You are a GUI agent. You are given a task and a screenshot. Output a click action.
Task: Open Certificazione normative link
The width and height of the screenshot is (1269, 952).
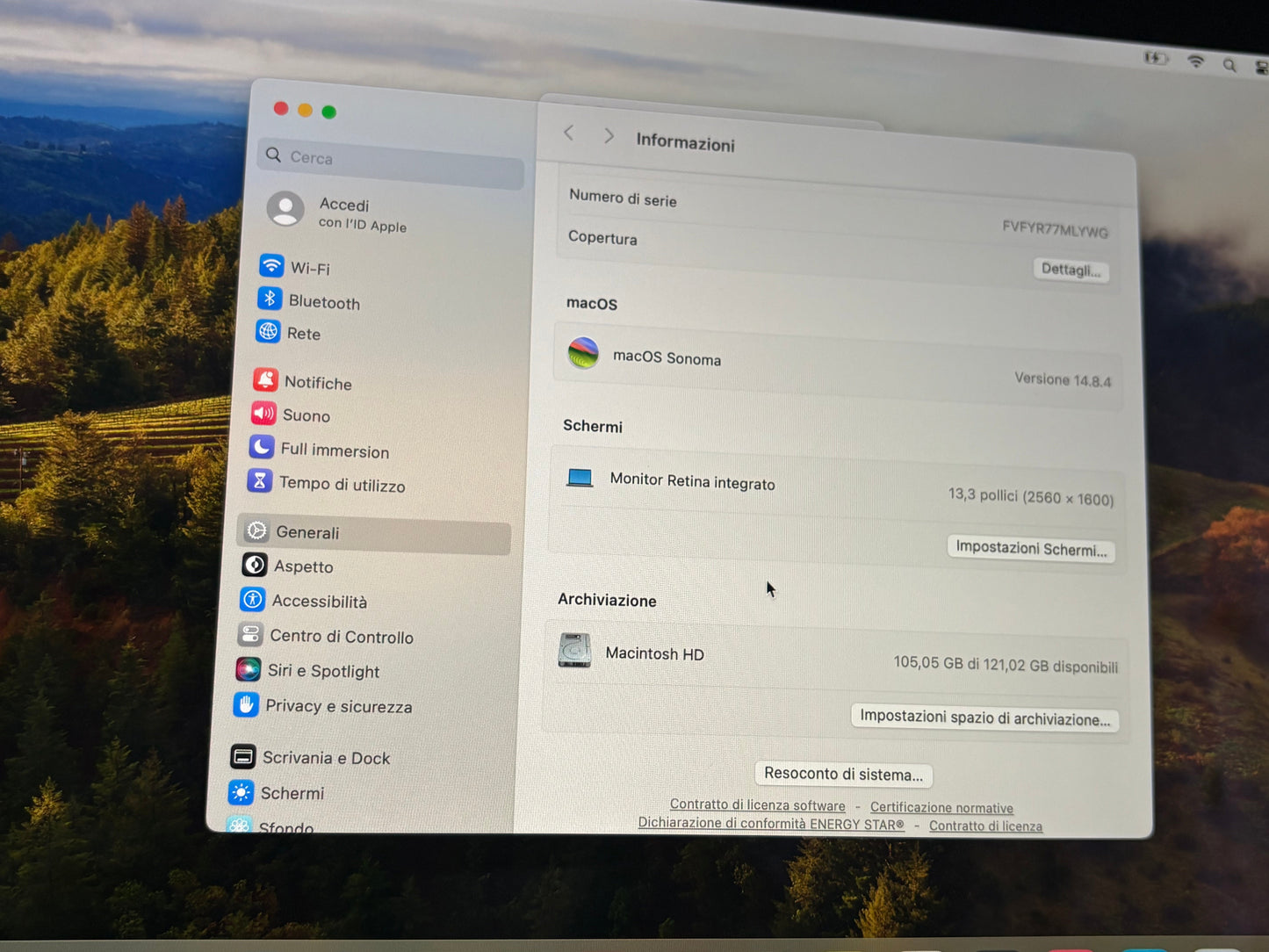pos(941,807)
